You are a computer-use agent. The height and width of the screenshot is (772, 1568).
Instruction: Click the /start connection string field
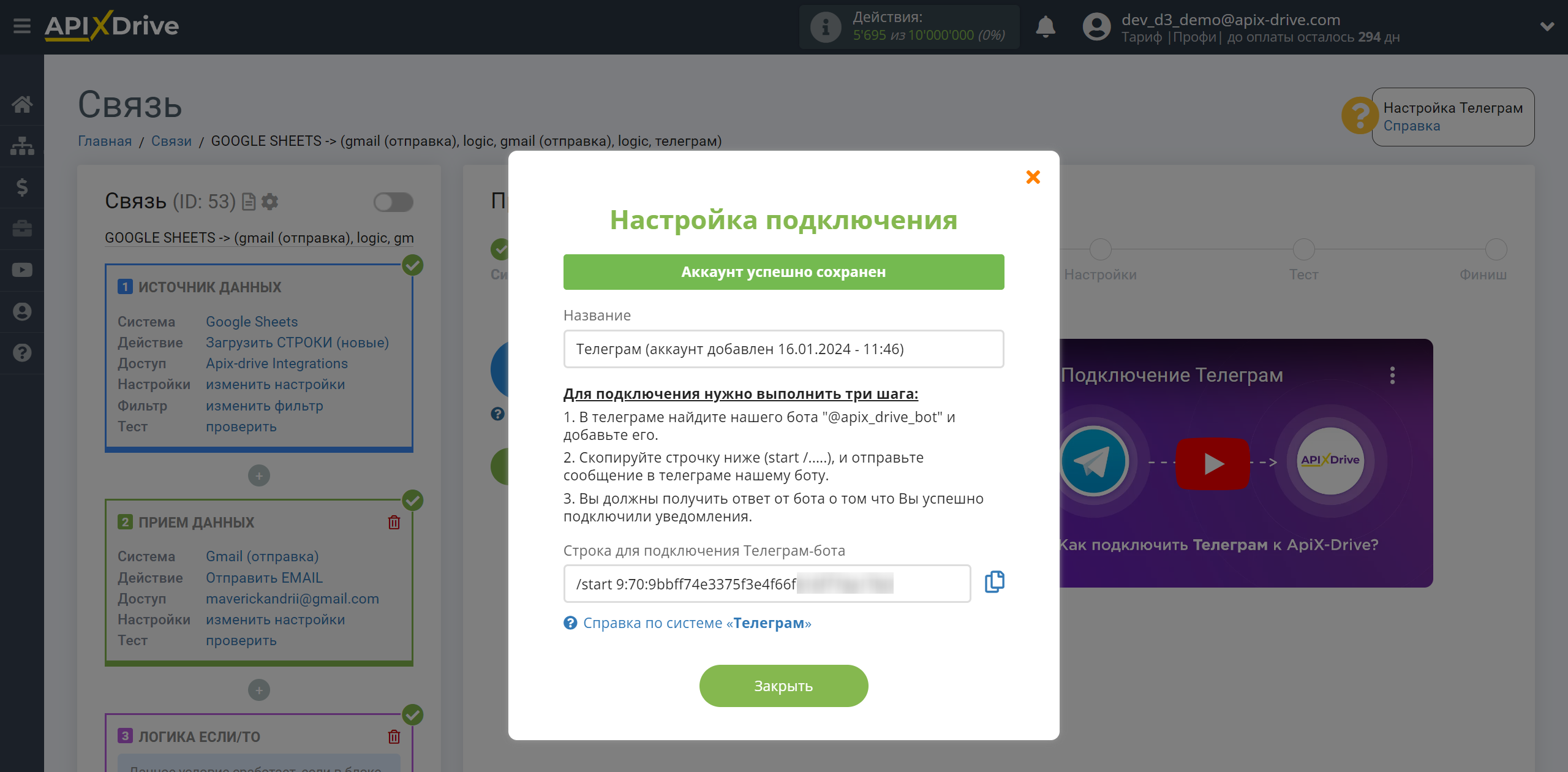[x=767, y=584]
